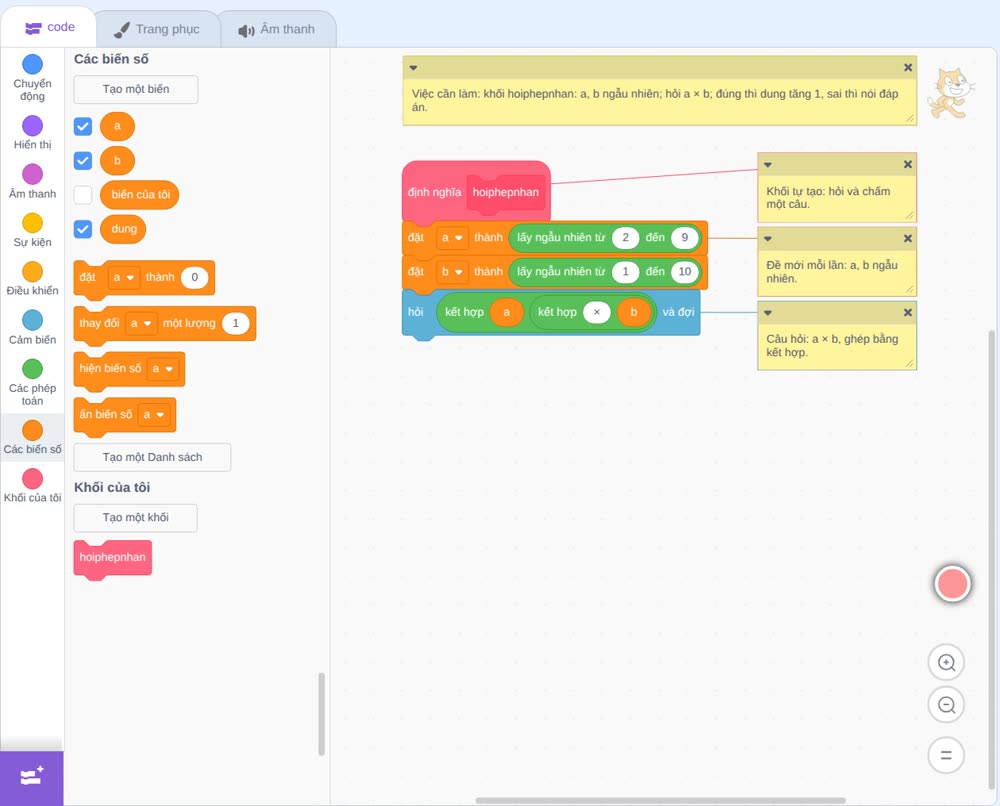Image resolution: width=1000 pixels, height=806 pixels.
Task: Switch to the Âm thanh tab
Action: click(277, 29)
